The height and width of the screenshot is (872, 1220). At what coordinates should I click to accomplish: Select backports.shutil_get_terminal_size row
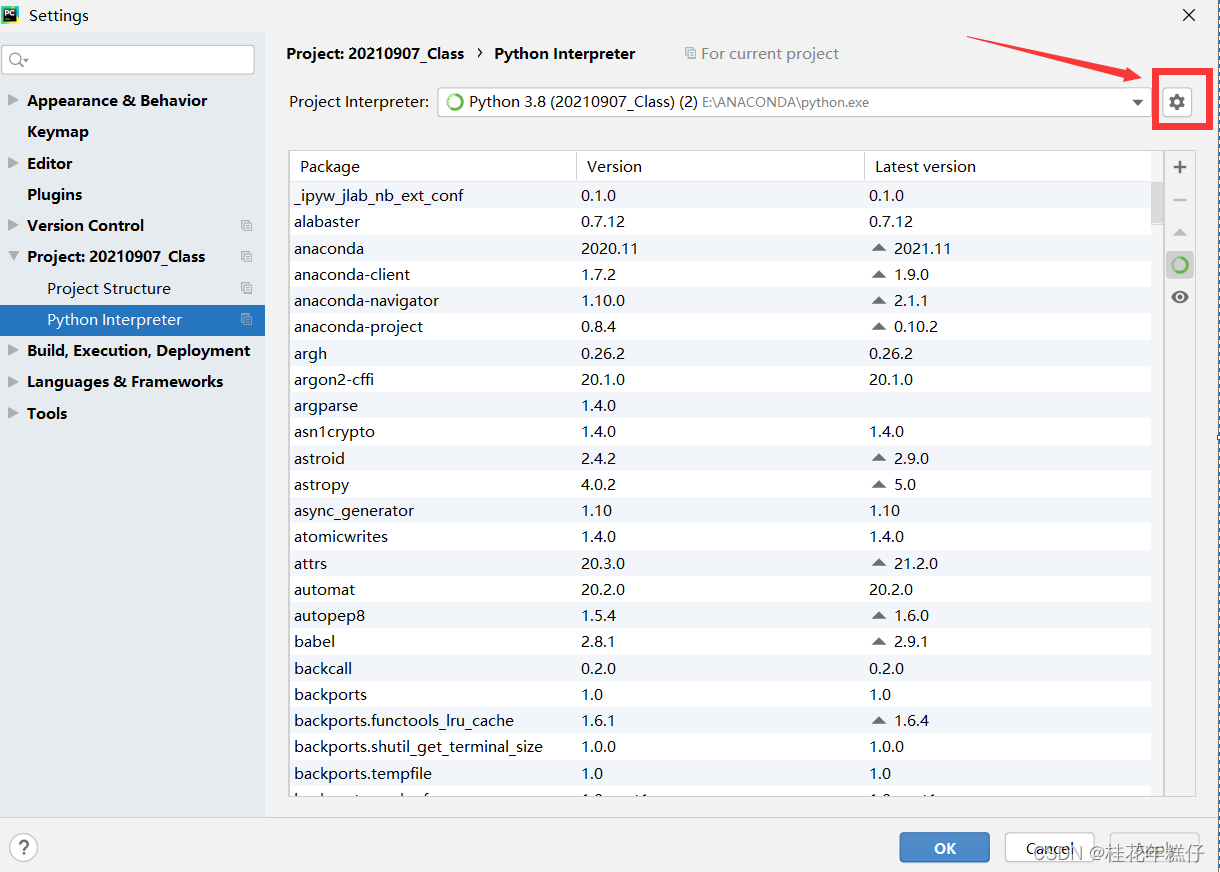click(720, 746)
